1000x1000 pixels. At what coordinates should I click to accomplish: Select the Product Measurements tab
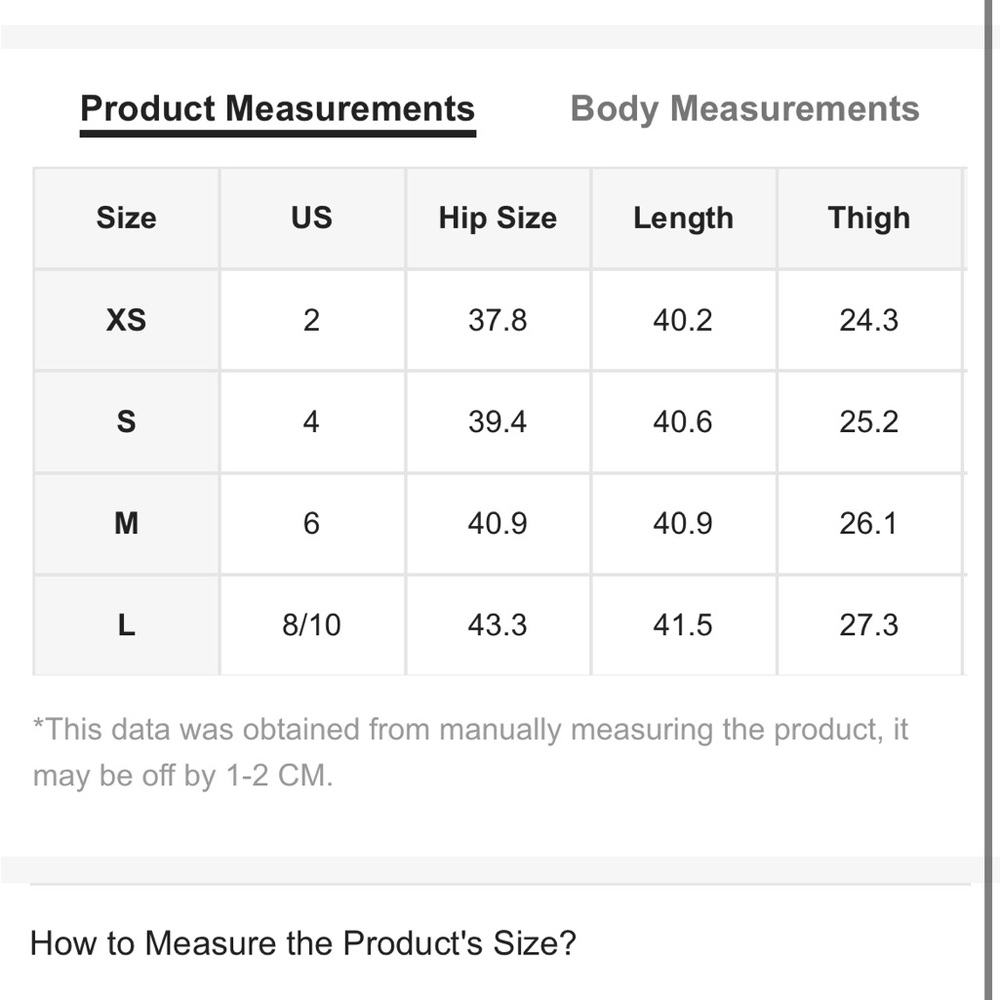277,109
